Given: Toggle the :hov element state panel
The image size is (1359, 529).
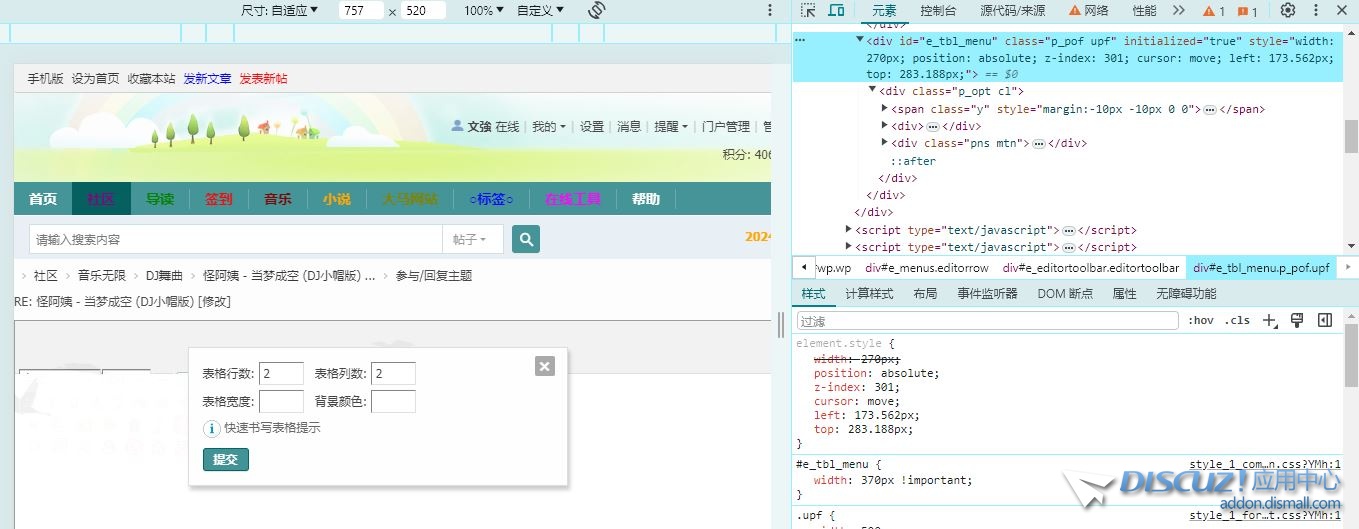Looking at the screenshot, I should [1201, 320].
